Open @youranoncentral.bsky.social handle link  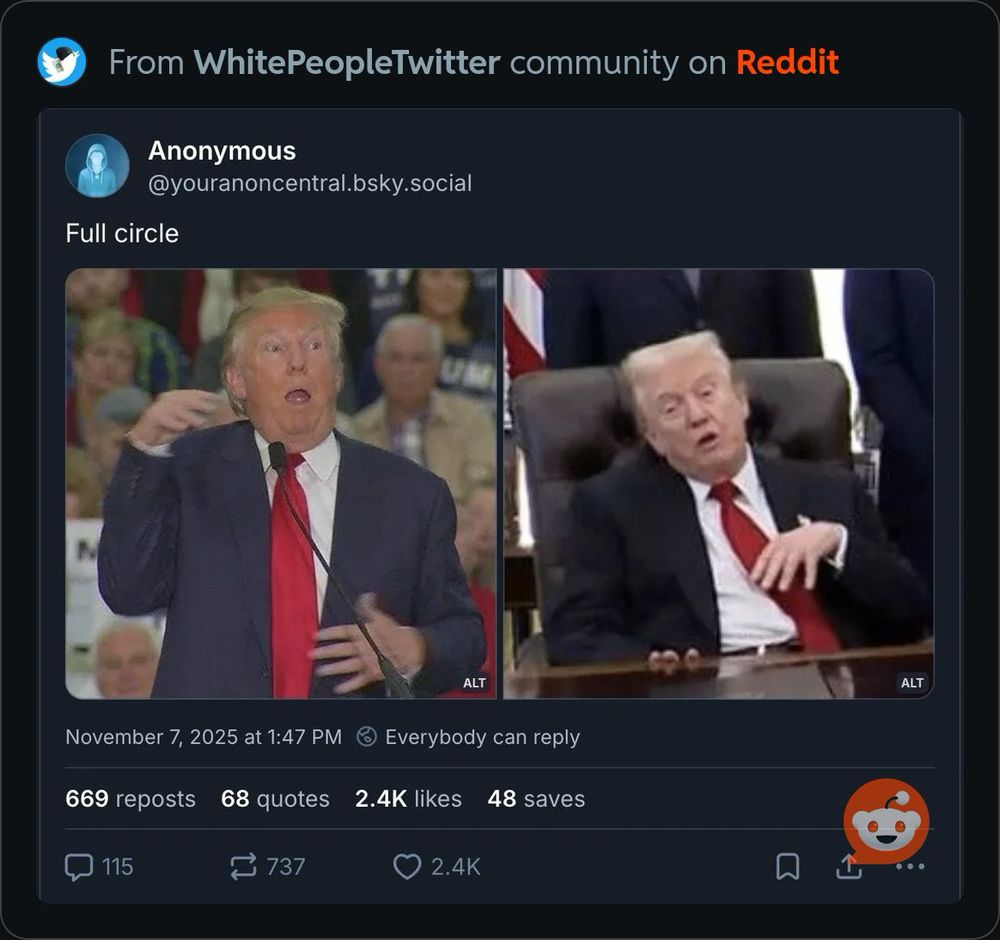pos(310,183)
